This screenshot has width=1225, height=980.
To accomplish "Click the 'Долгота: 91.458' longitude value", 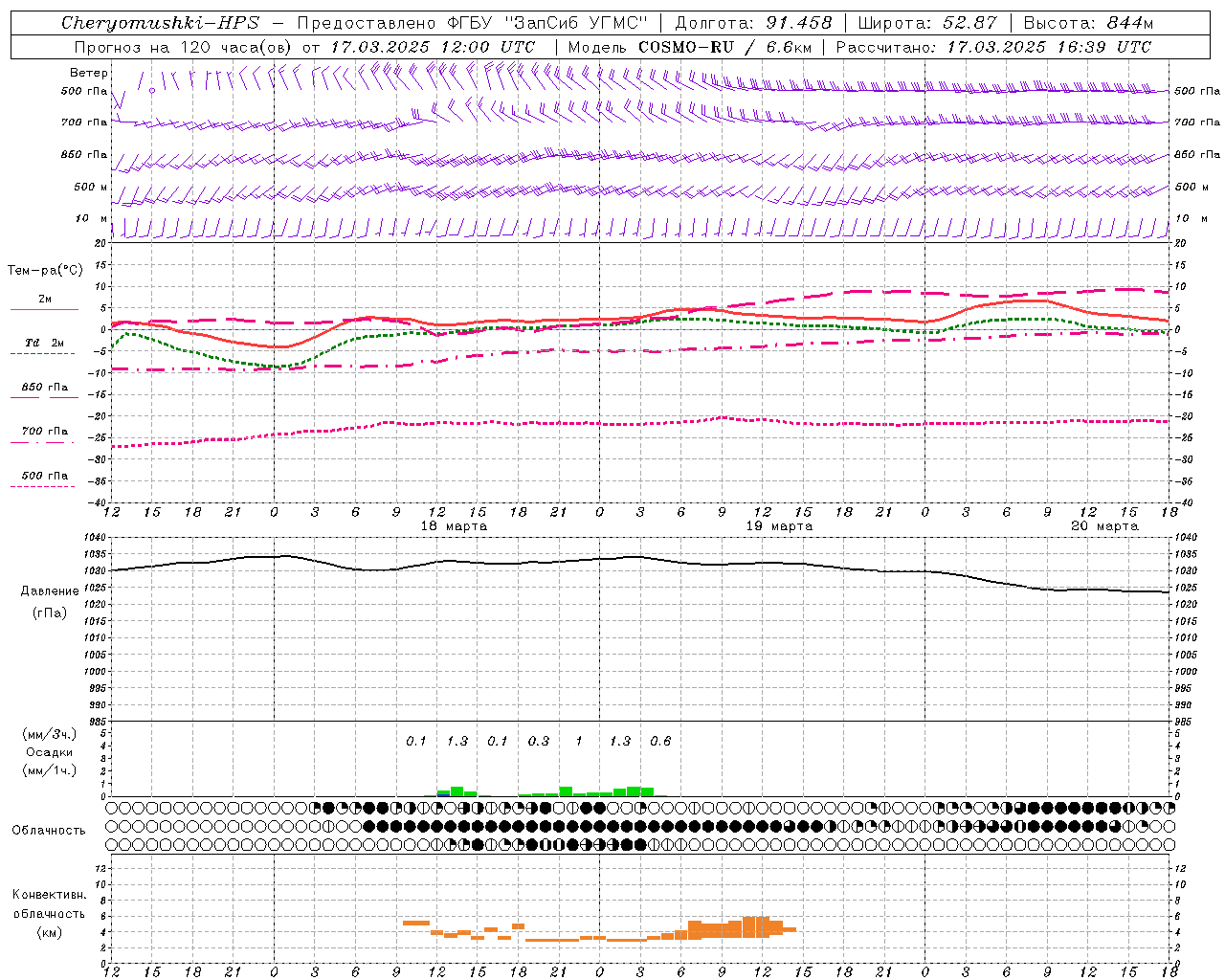I will tap(754, 23).
